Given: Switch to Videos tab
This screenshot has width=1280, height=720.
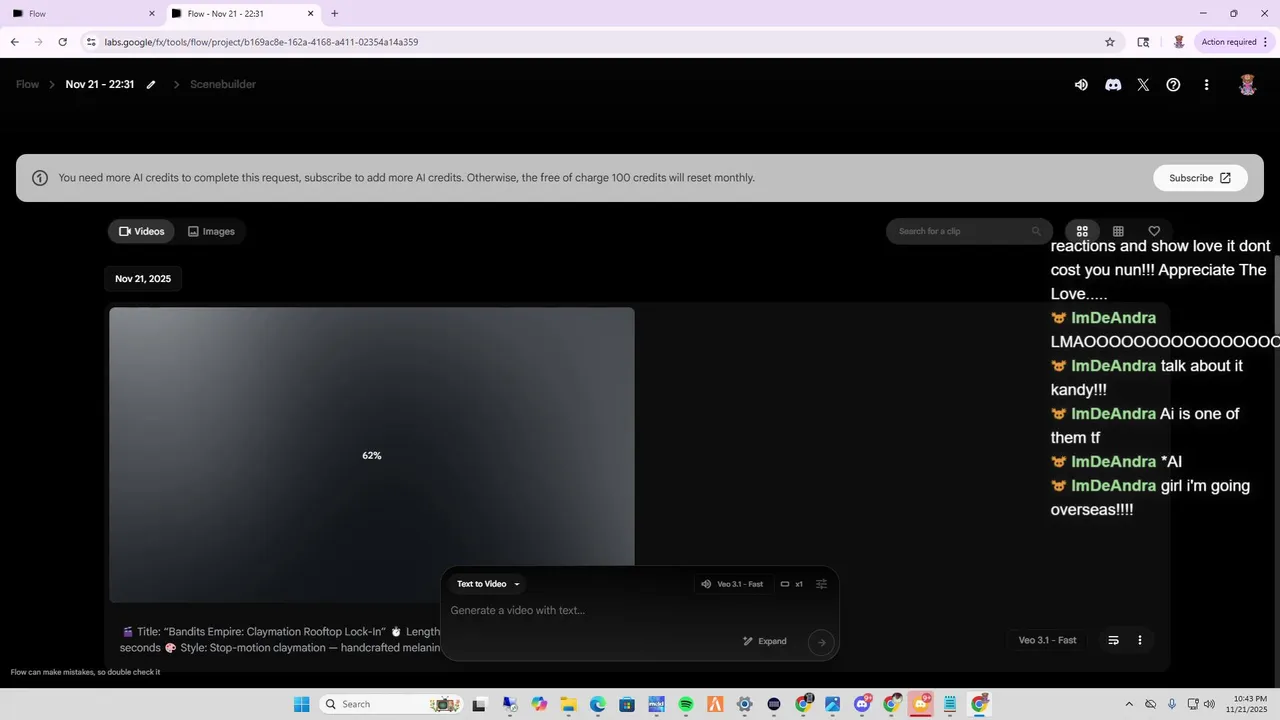Looking at the screenshot, I should [141, 231].
